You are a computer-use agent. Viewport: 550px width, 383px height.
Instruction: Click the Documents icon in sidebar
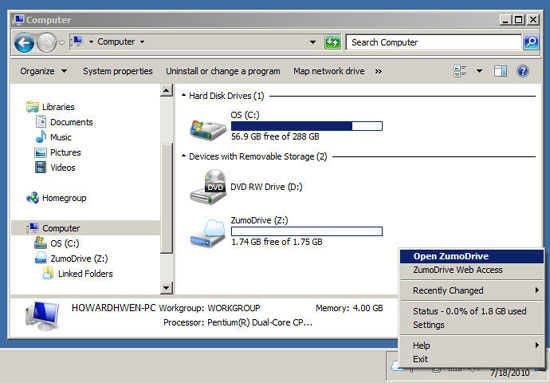coord(41,122)
